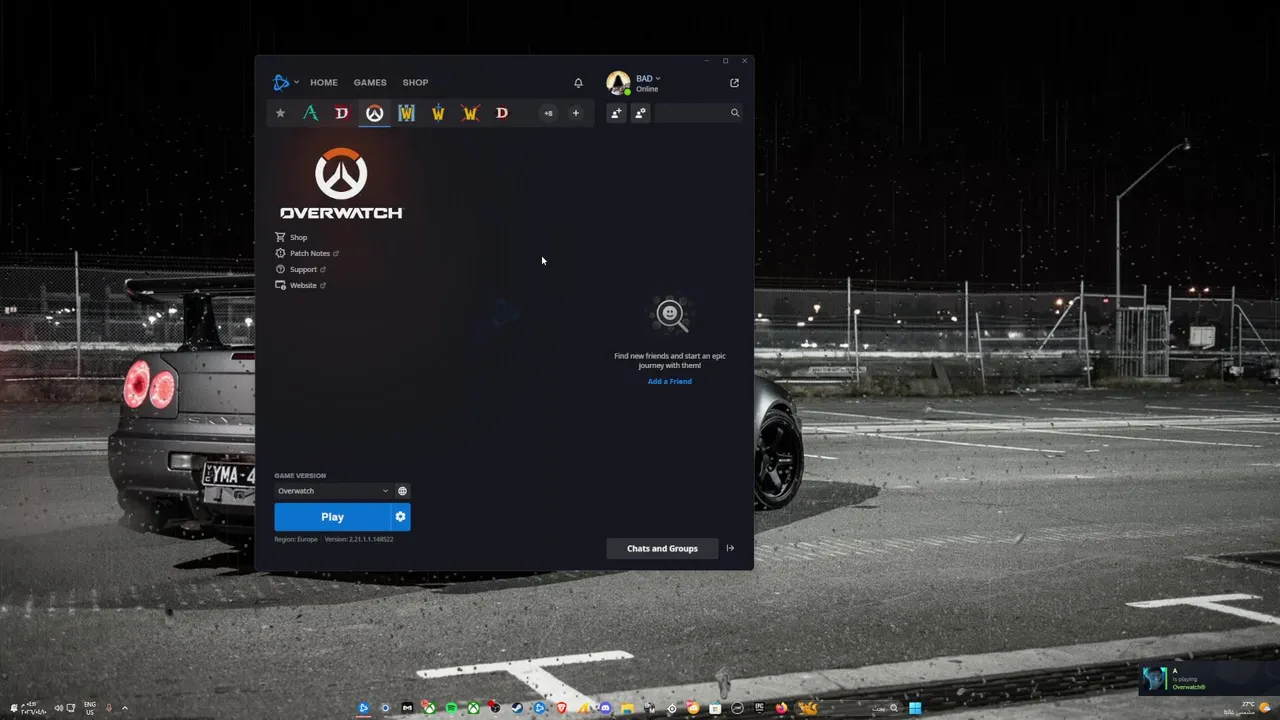Open Brave browser from the taskbar

(x=561, y=708)
